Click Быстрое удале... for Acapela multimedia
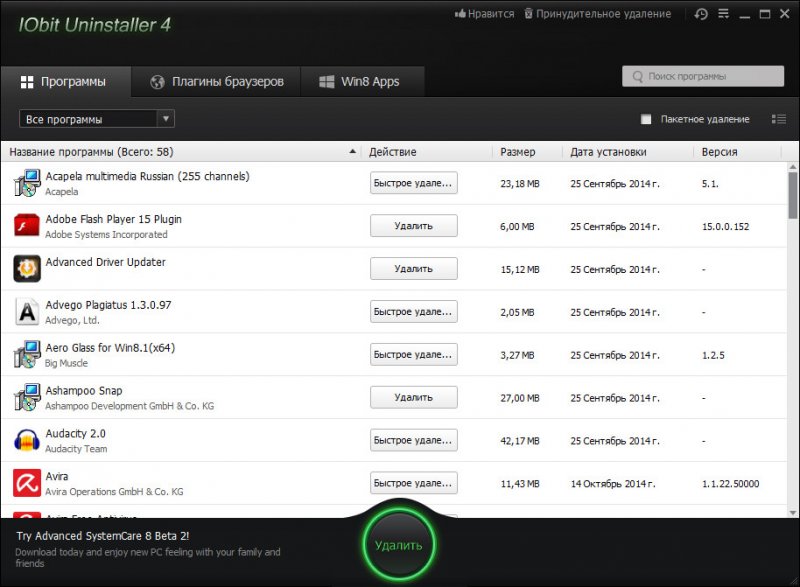 pos(413,183)
